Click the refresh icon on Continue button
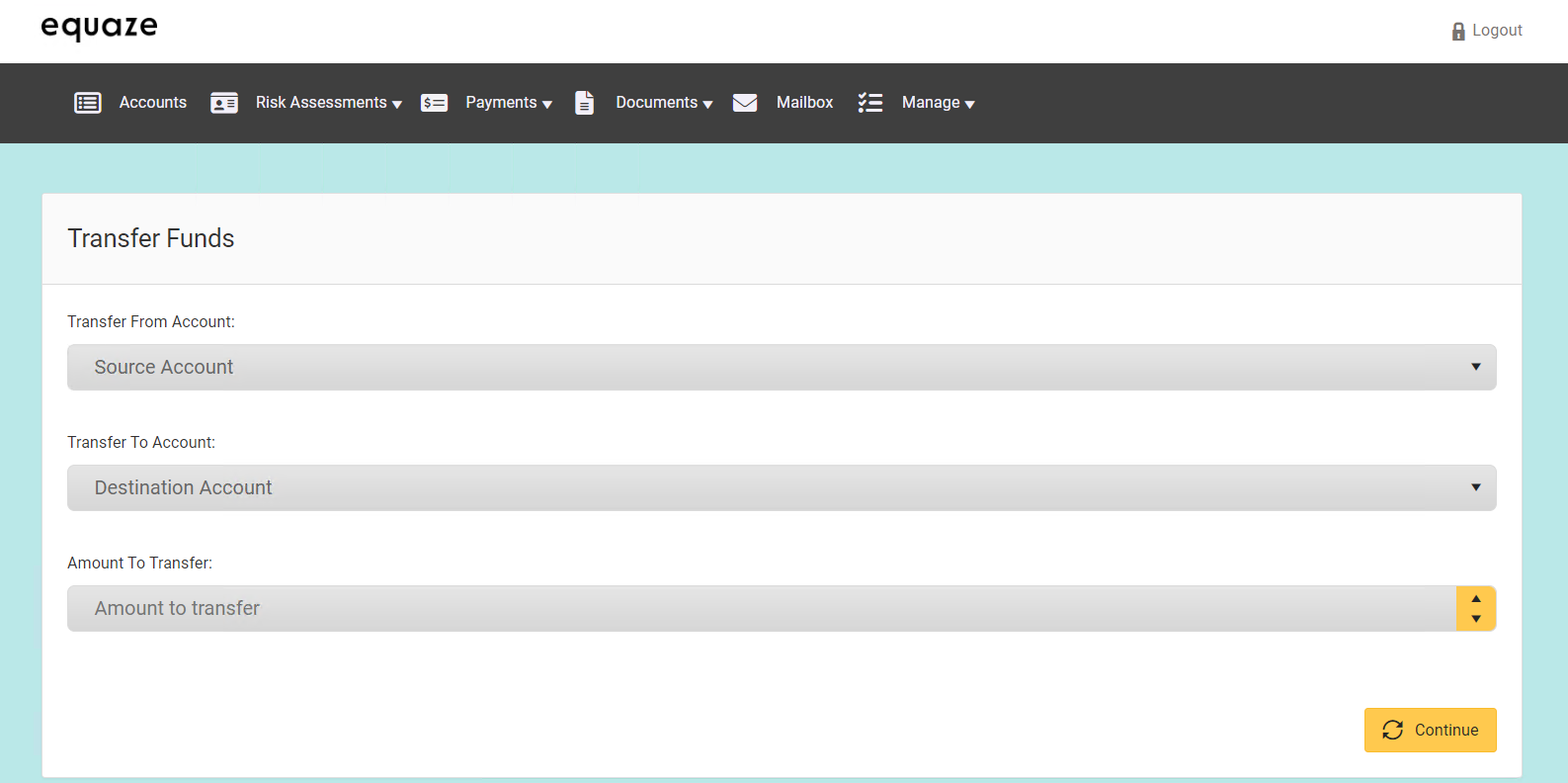Viewport: 1568px width, 783px height. point(1393,730)
